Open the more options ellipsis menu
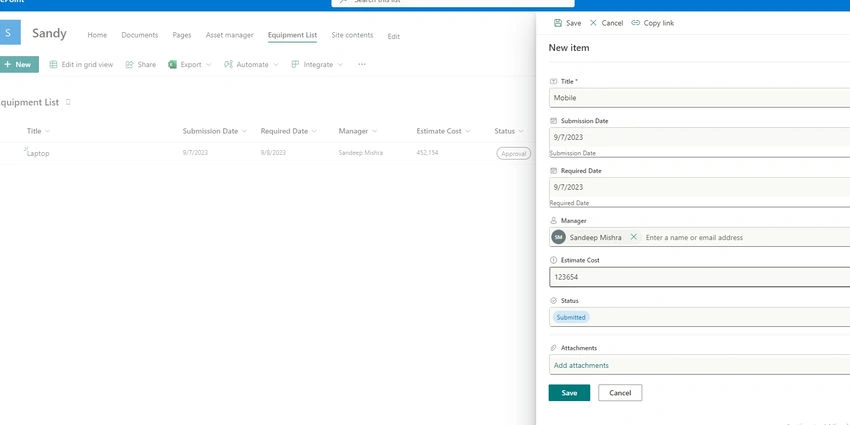Image resolution: width=850 pixels, height=425 pixels. point(362,65)
